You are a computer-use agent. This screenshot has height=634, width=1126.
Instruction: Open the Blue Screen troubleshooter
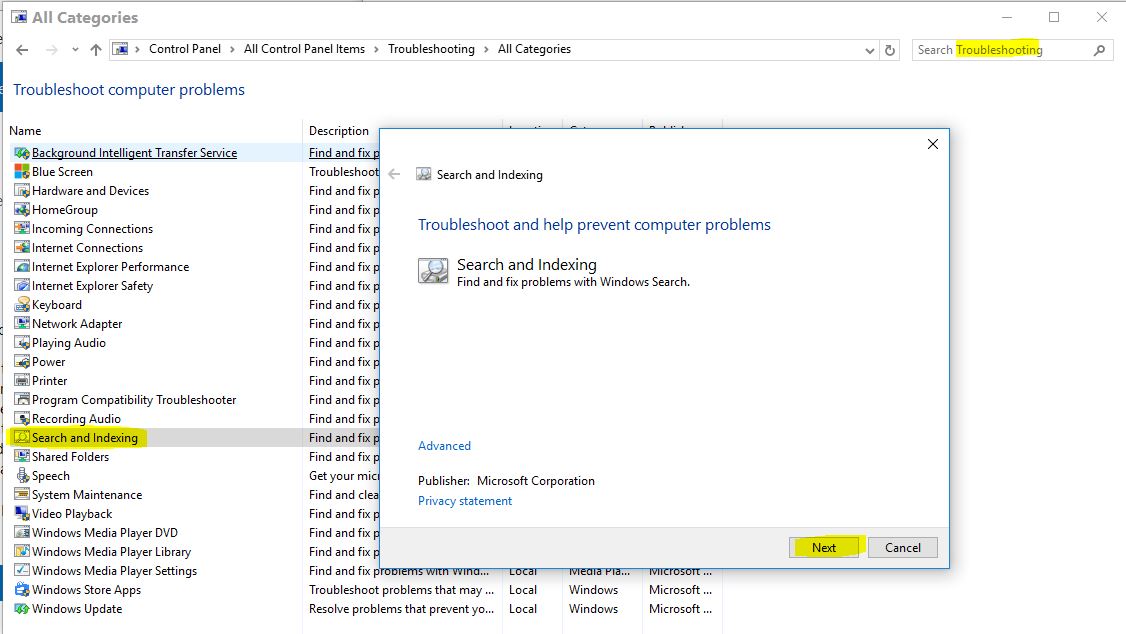tap(62, 171)
